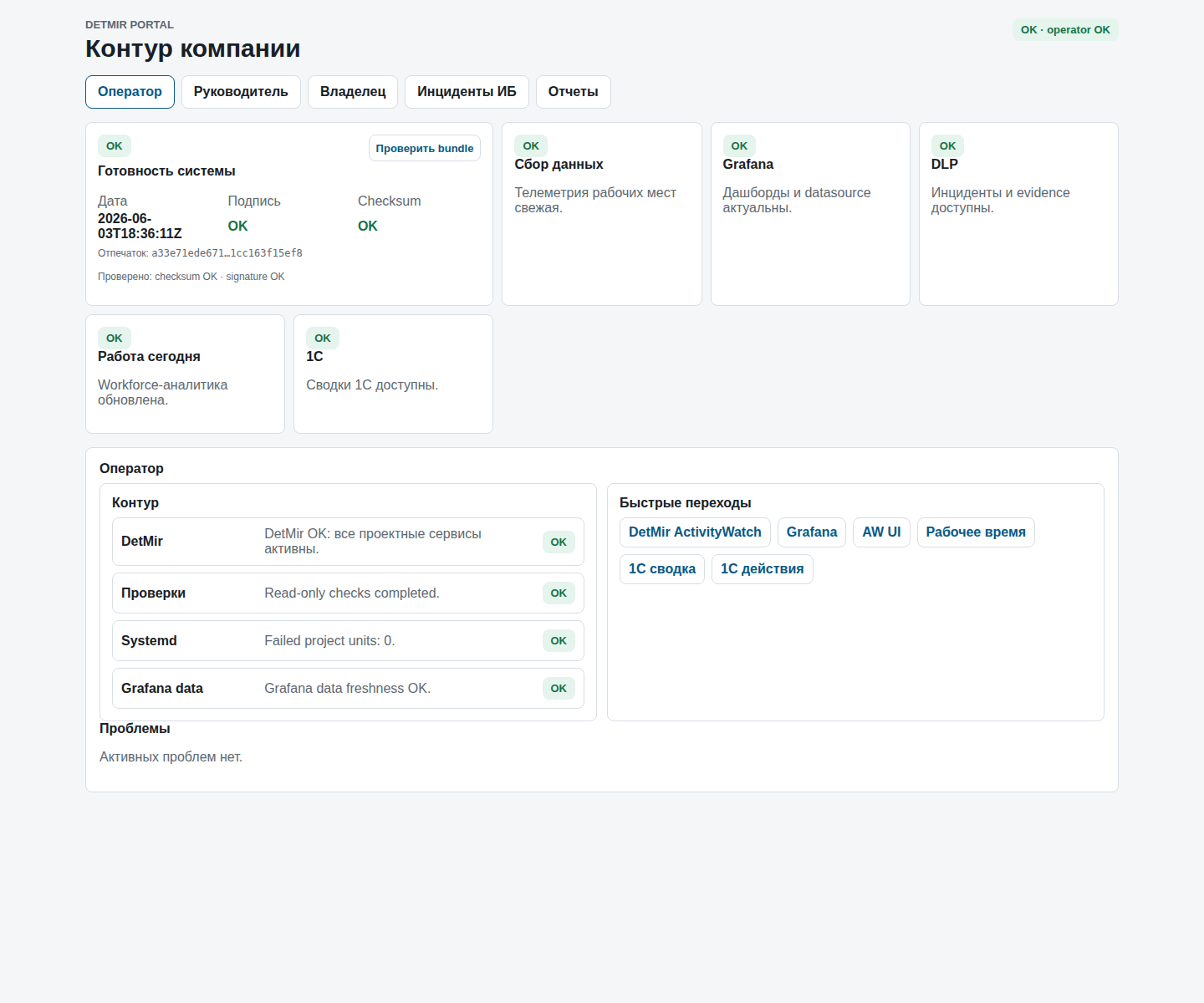Select the Grafana status card title
This screenshot has height=1003, width=1204.
click(748, 165)
